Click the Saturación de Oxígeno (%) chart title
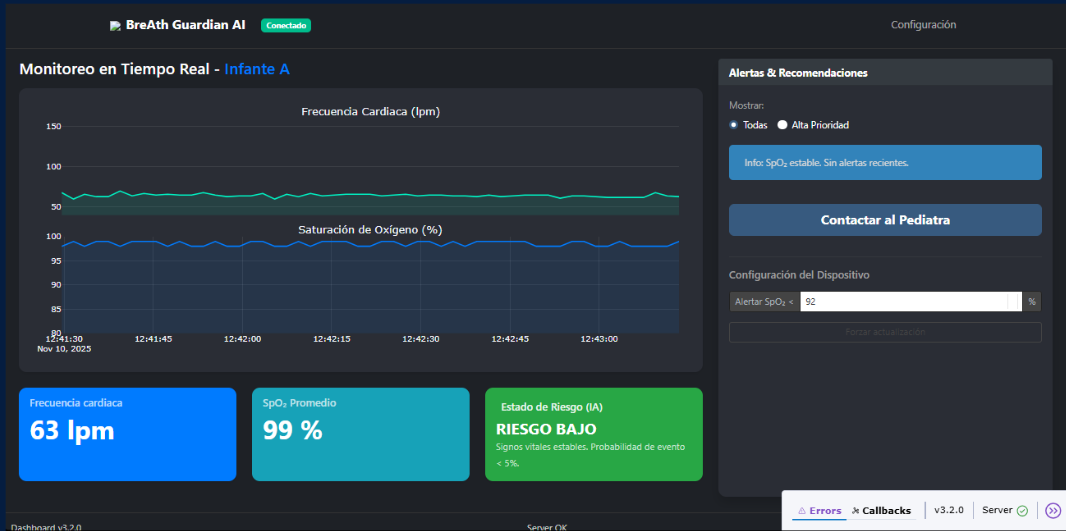Image resolution: width=1066 pixels, height=531 pixels. tap(371, 230)
